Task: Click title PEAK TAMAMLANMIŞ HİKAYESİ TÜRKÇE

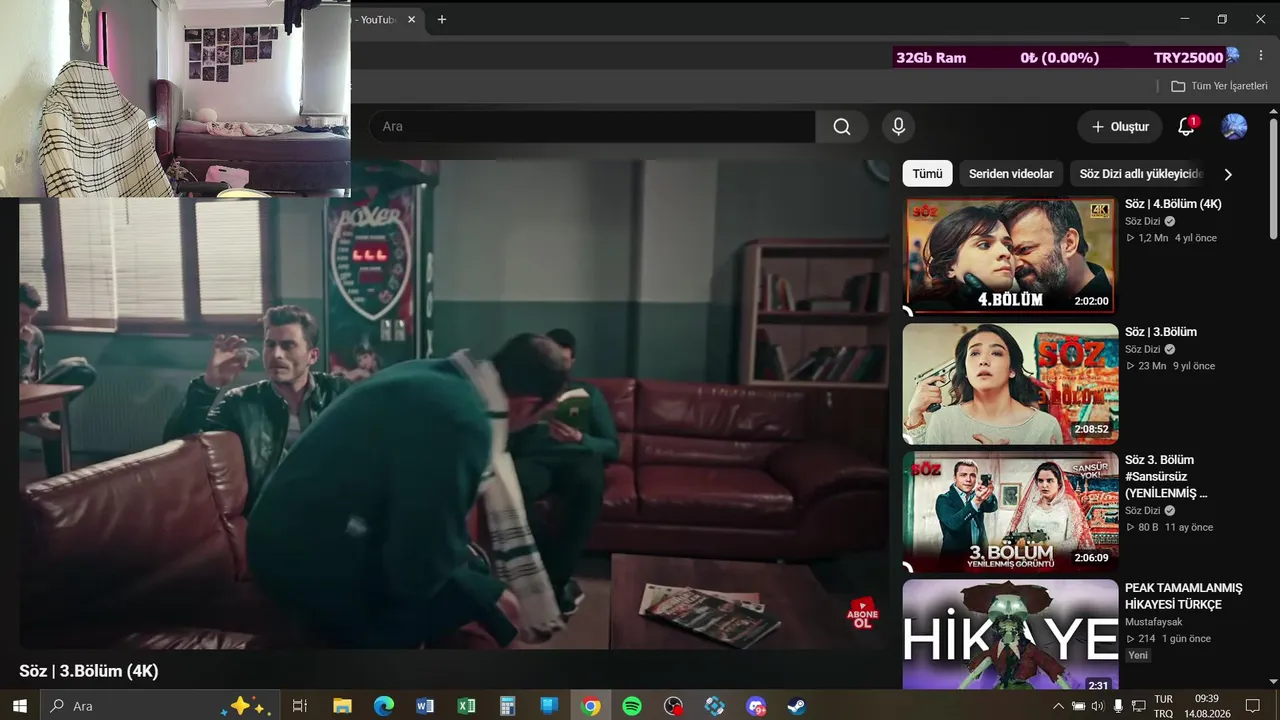Action: pos(1184,596)
